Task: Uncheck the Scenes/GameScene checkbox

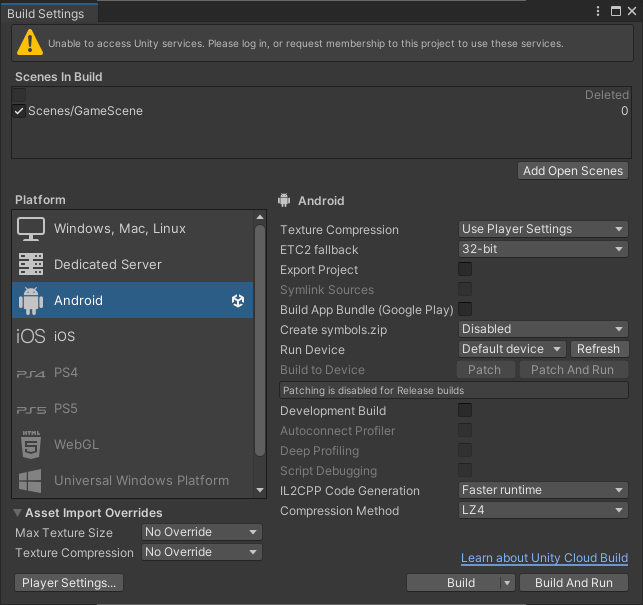Action: pyautogui.click(x=19, y=111)
